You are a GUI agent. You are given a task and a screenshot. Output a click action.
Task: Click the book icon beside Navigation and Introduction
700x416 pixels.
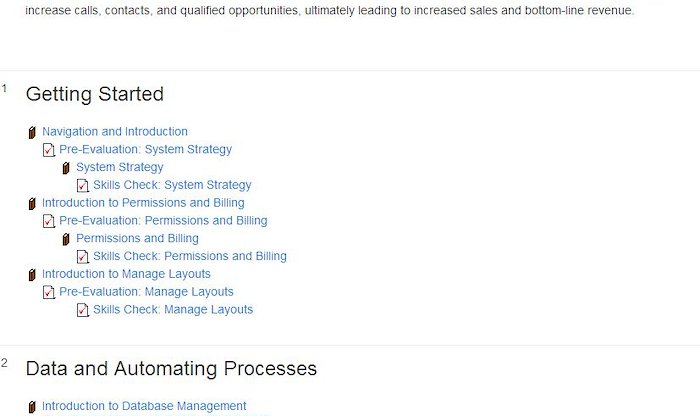(x=32, y=133)
